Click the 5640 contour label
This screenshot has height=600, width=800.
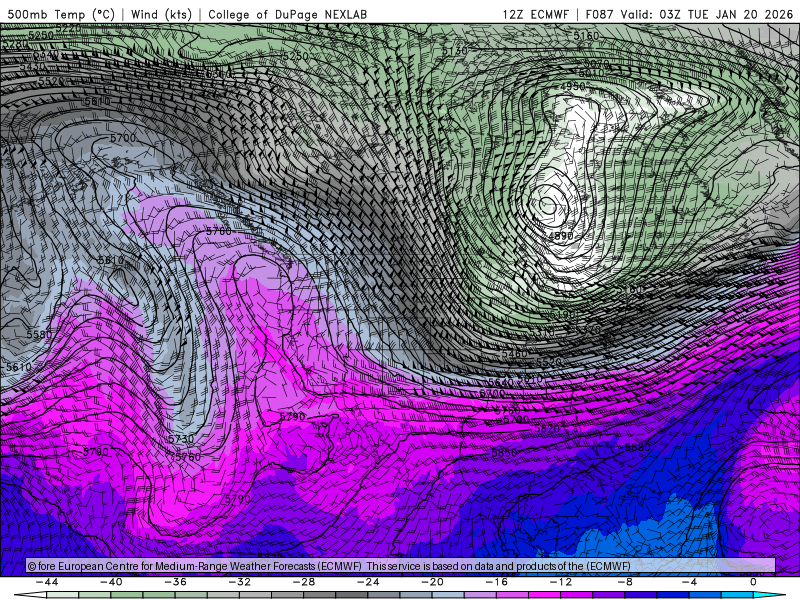tap(501, 382)
